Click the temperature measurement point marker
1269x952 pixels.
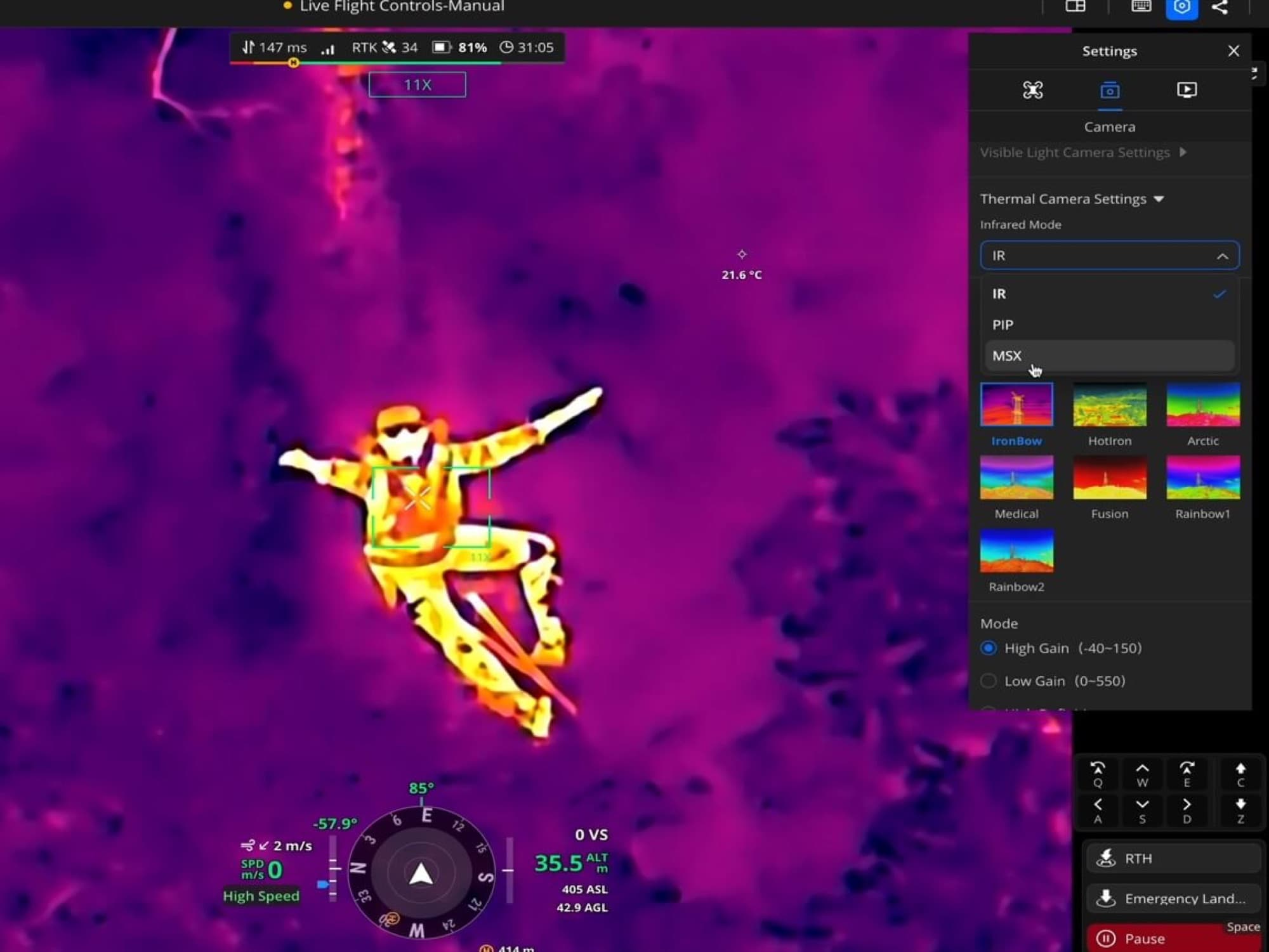click(742, 254)
